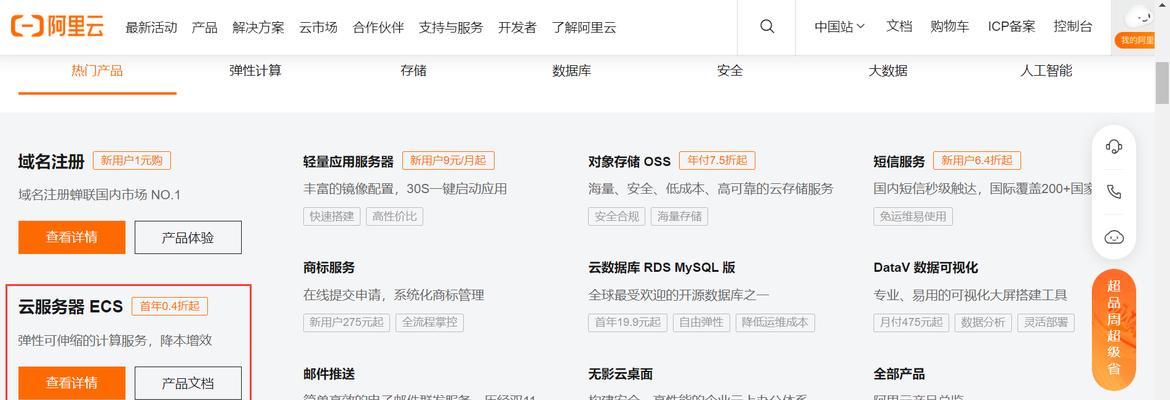Go to 文档 in the header
Screen dimensions: 1170x400
coord(899,27)
